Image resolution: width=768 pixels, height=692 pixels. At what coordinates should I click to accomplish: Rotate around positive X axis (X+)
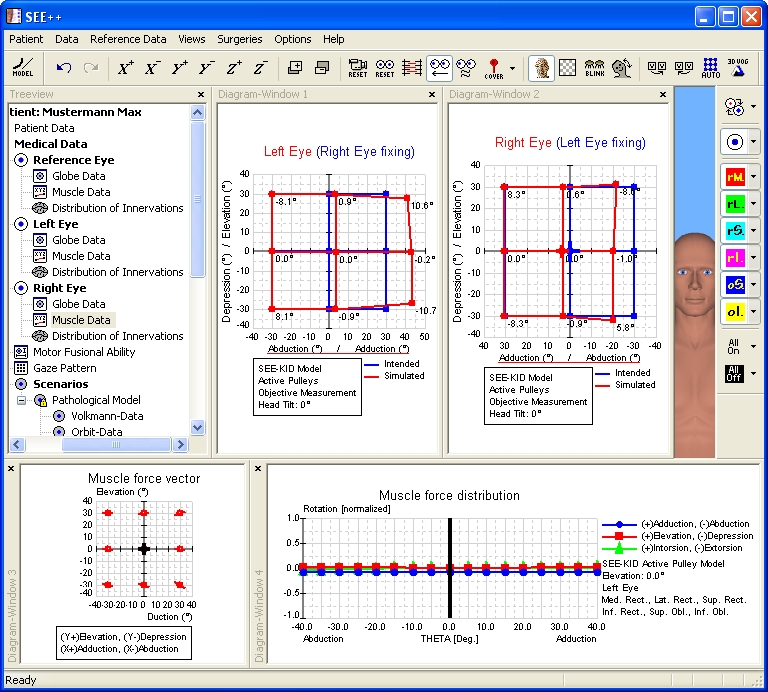click(x=125, y=68)
